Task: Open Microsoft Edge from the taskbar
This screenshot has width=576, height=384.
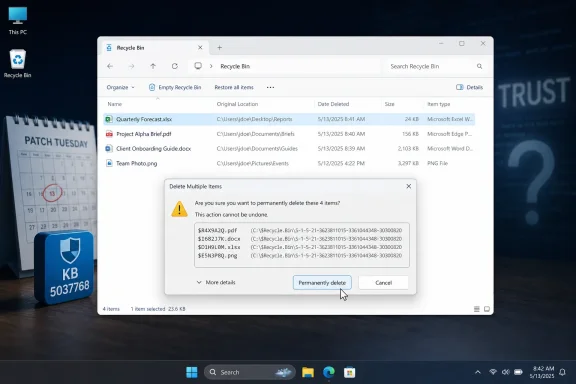Action: point(329,372)
